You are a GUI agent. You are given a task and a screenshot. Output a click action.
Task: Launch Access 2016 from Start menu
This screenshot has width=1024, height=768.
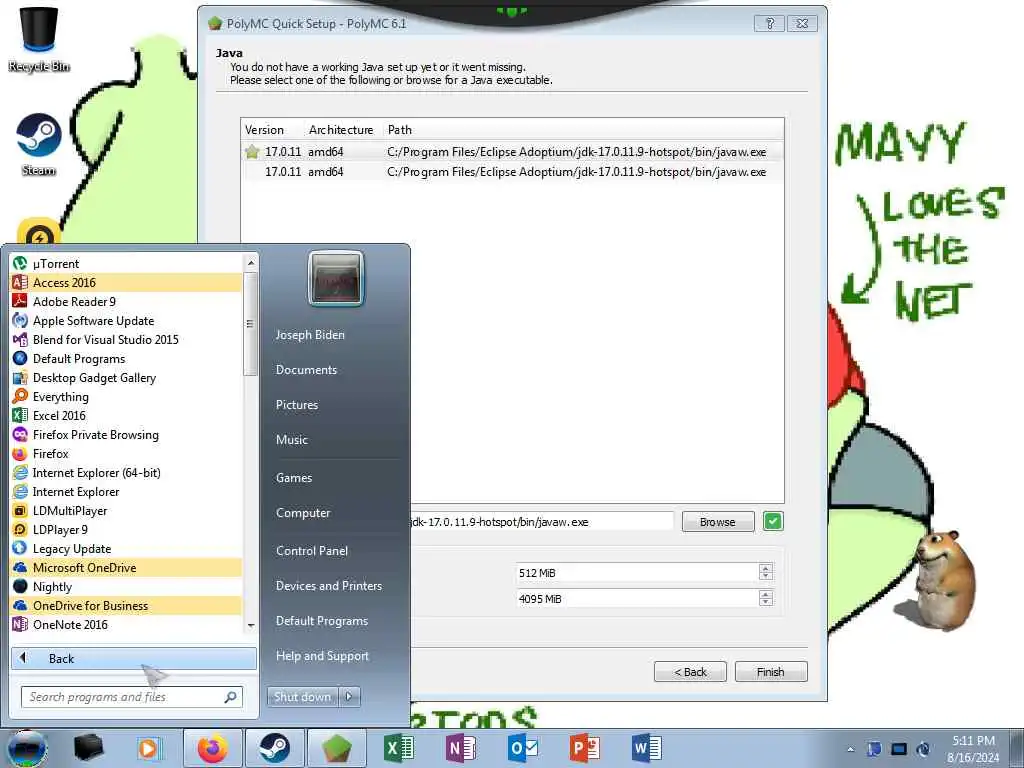click(x=126, y=282)
